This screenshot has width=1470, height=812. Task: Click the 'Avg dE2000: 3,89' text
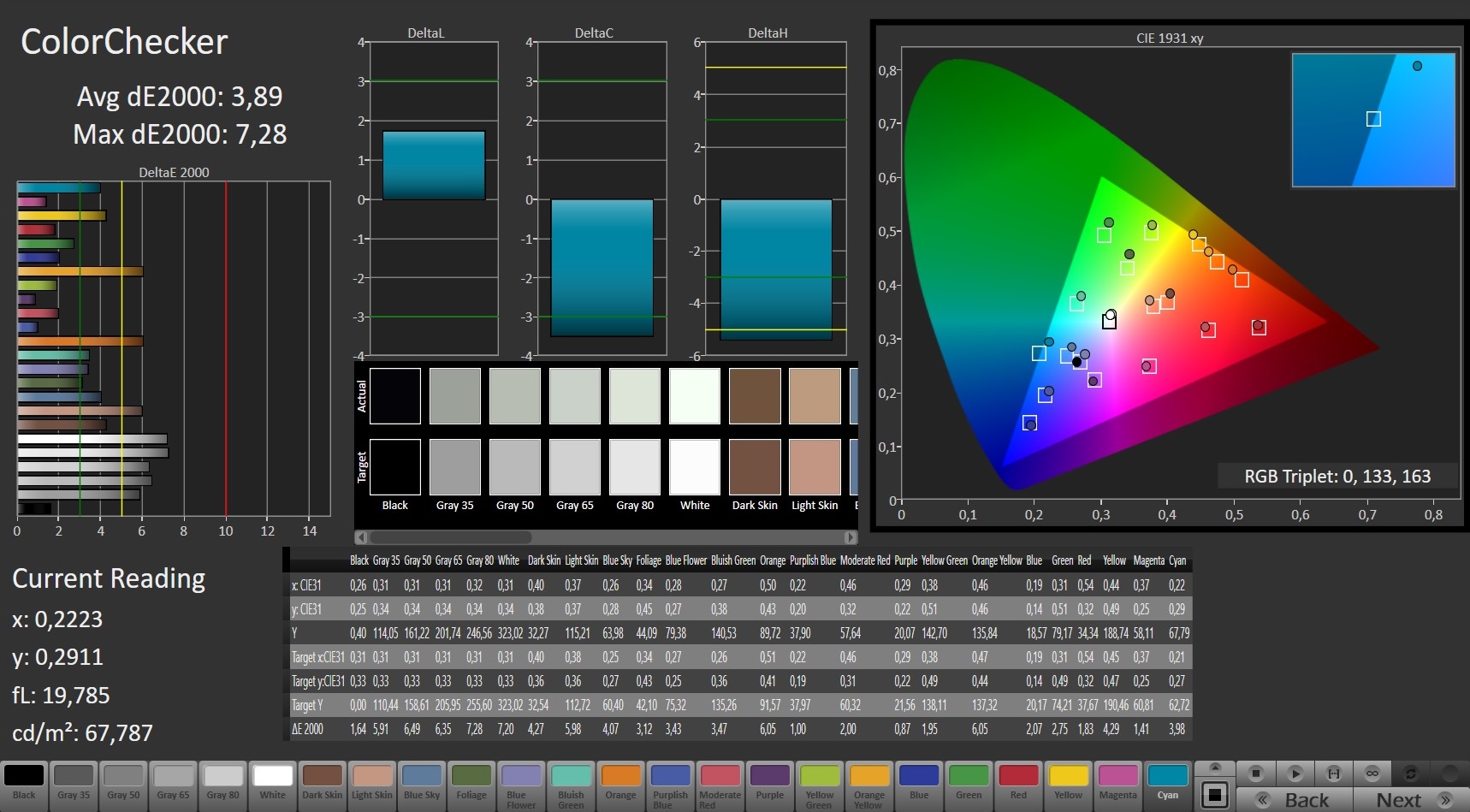click(180, 97)
